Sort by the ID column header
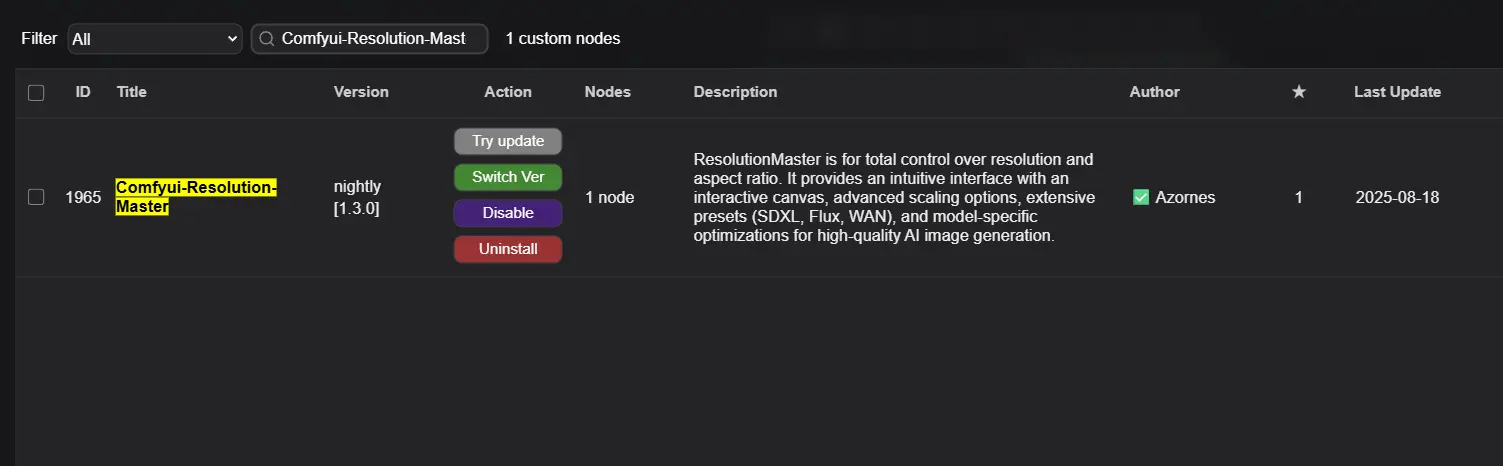 pyautogui.click(x=83, y=92)
